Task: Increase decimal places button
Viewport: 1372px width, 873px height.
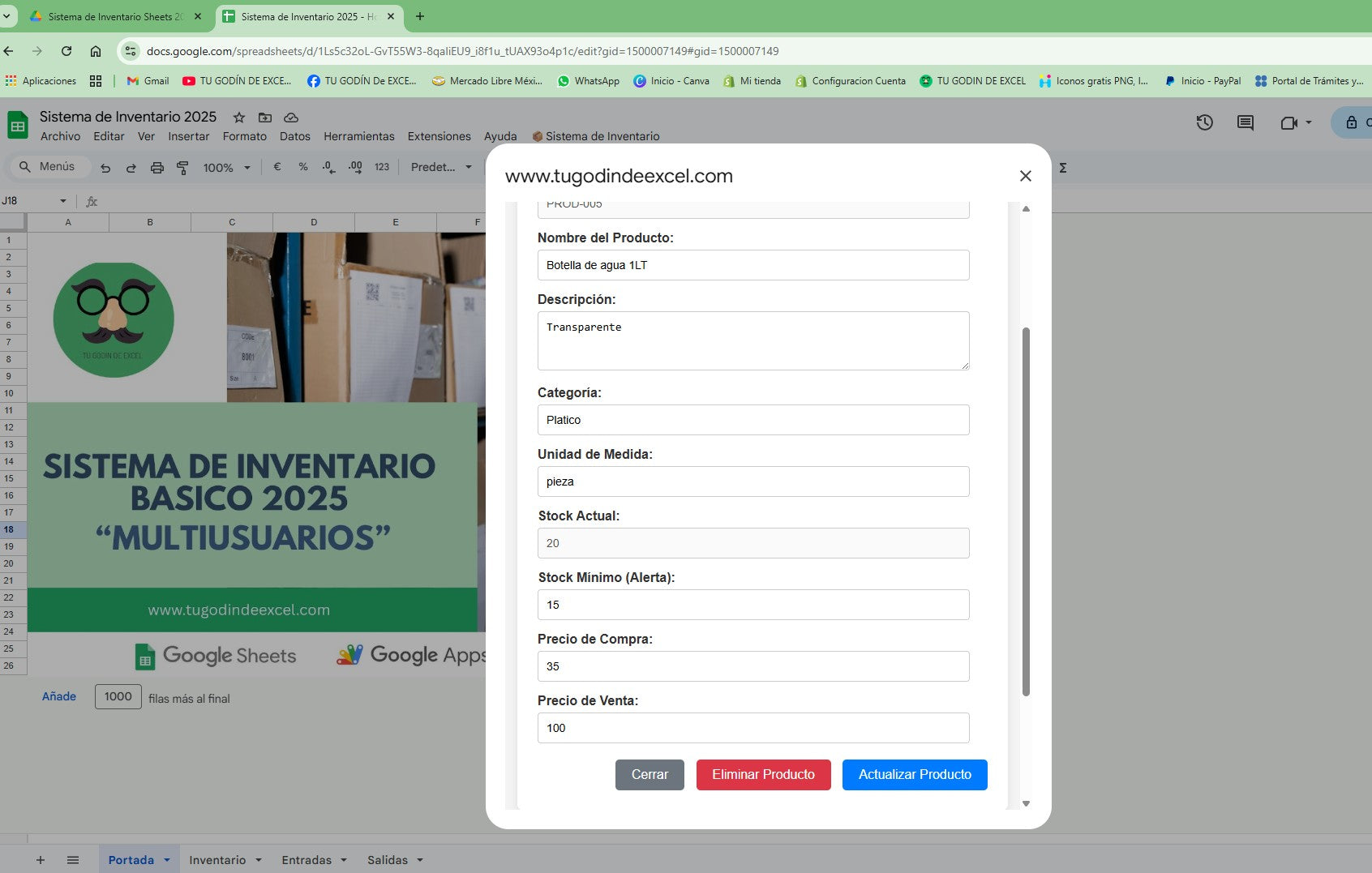Action: pos(355,167)
